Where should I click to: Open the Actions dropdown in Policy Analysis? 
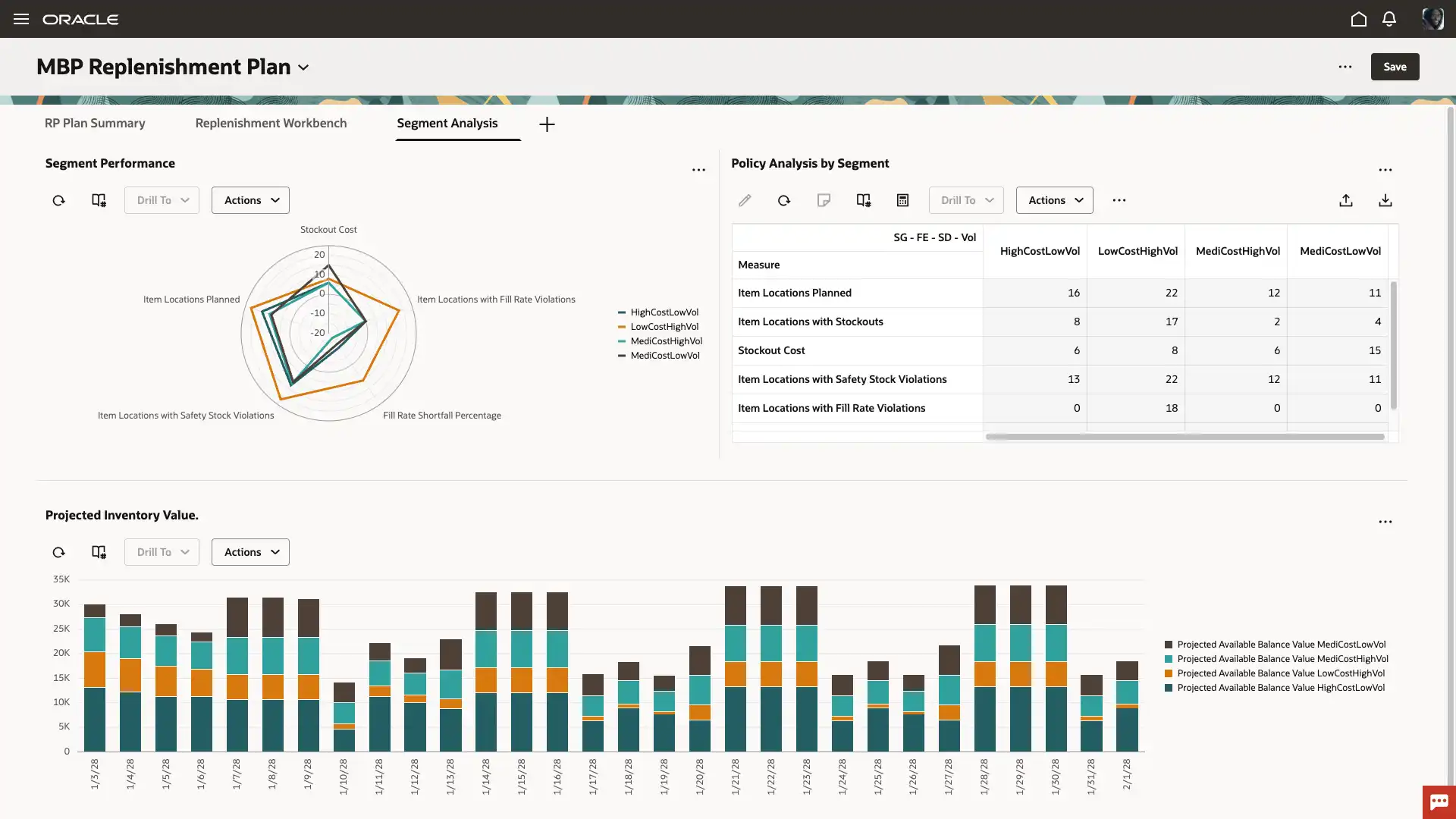coord(1054,200)
